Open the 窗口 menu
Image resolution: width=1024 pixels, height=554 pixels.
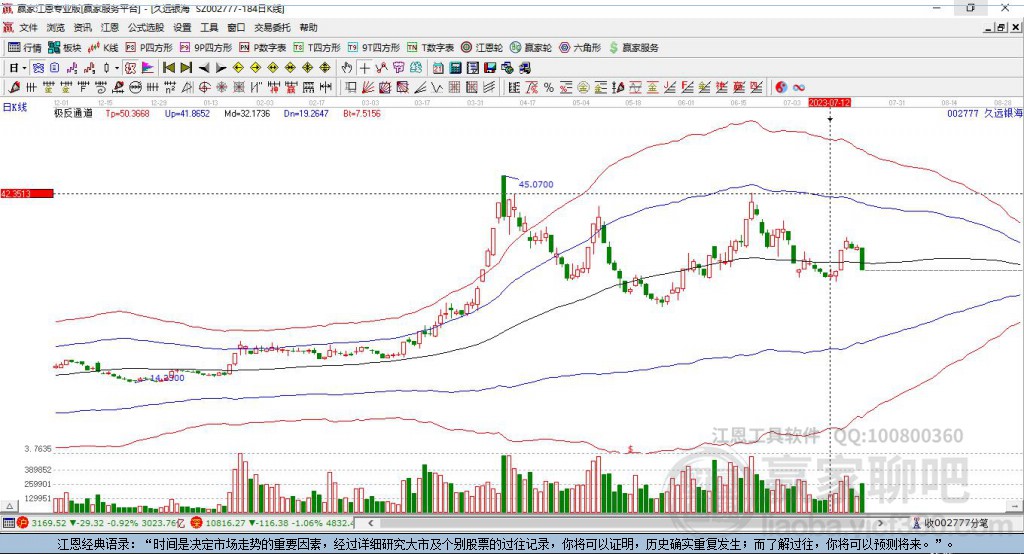tap(236, 27)
